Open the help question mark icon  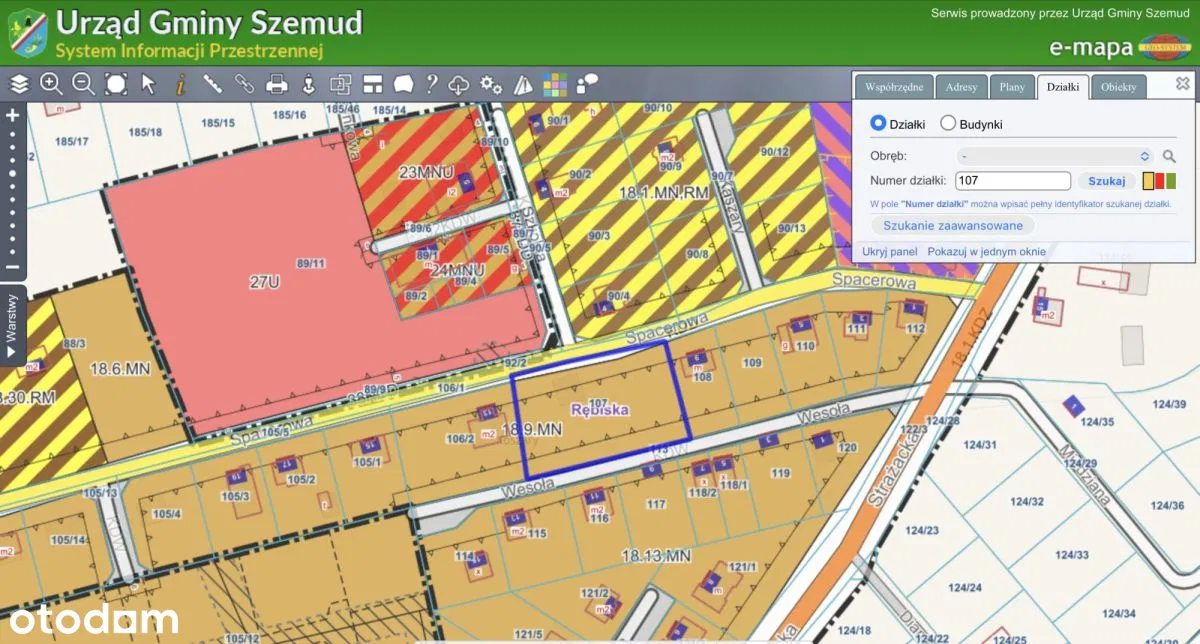point(432,84)
